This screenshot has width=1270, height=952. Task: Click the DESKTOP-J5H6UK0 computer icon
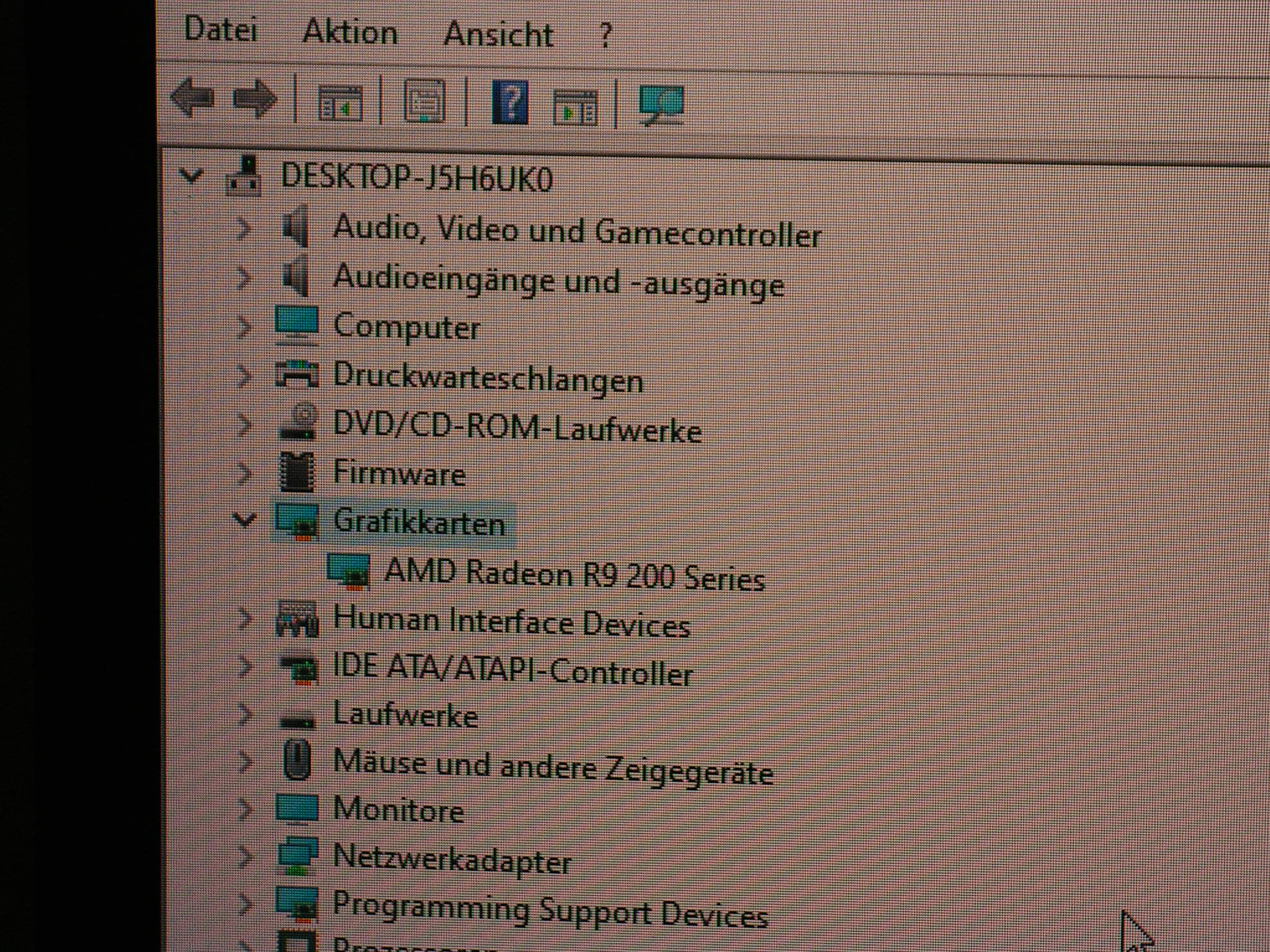coord(243,177)
